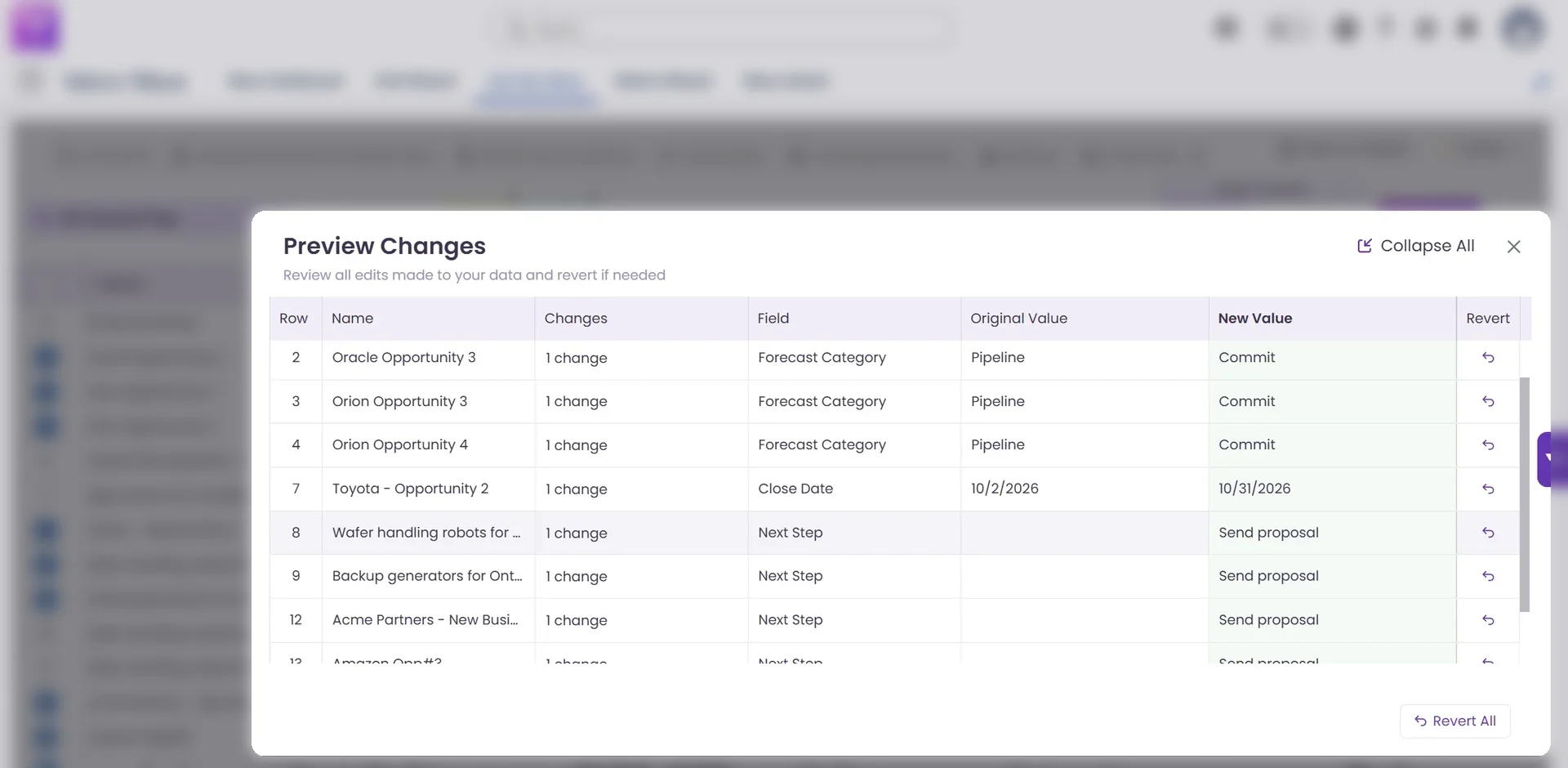1568x768 pixels.
Task: Click Next Step field in Acme Partners row
Action: pyautogui.click(x=854, y=620)
